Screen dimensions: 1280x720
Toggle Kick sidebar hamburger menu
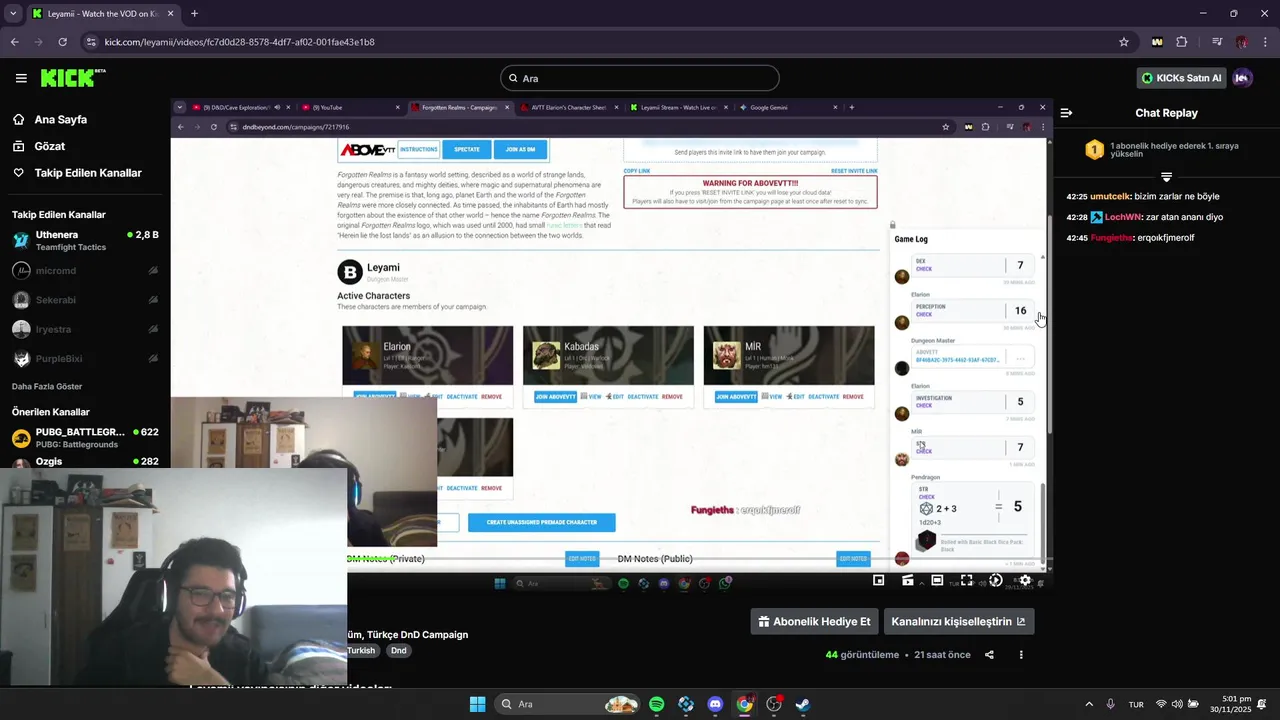tap(21, 78)
